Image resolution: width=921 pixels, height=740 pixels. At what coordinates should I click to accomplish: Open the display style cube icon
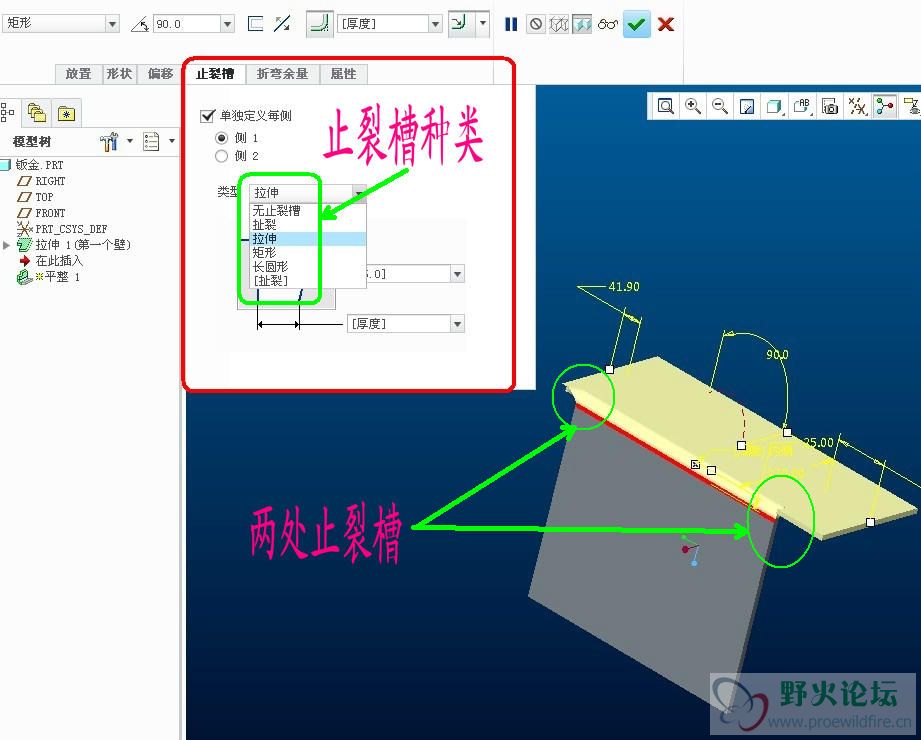tap(775, 106)
